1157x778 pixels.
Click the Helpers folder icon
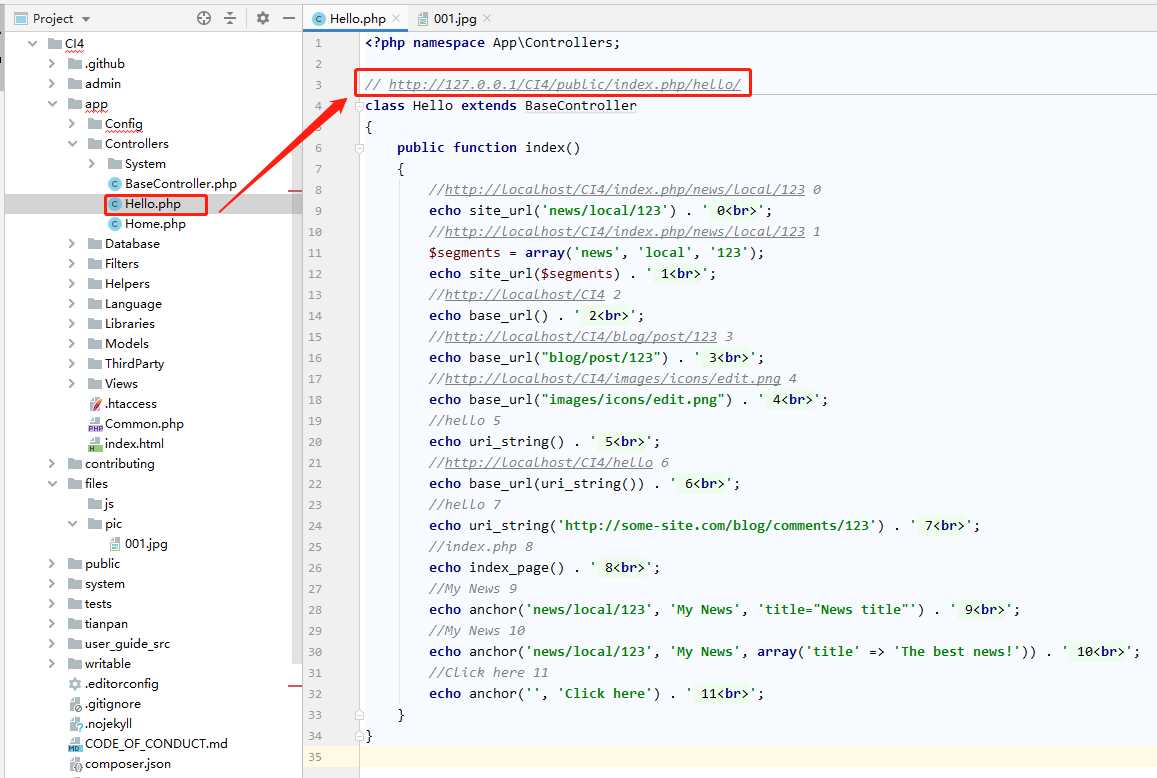tap(94, 283)
